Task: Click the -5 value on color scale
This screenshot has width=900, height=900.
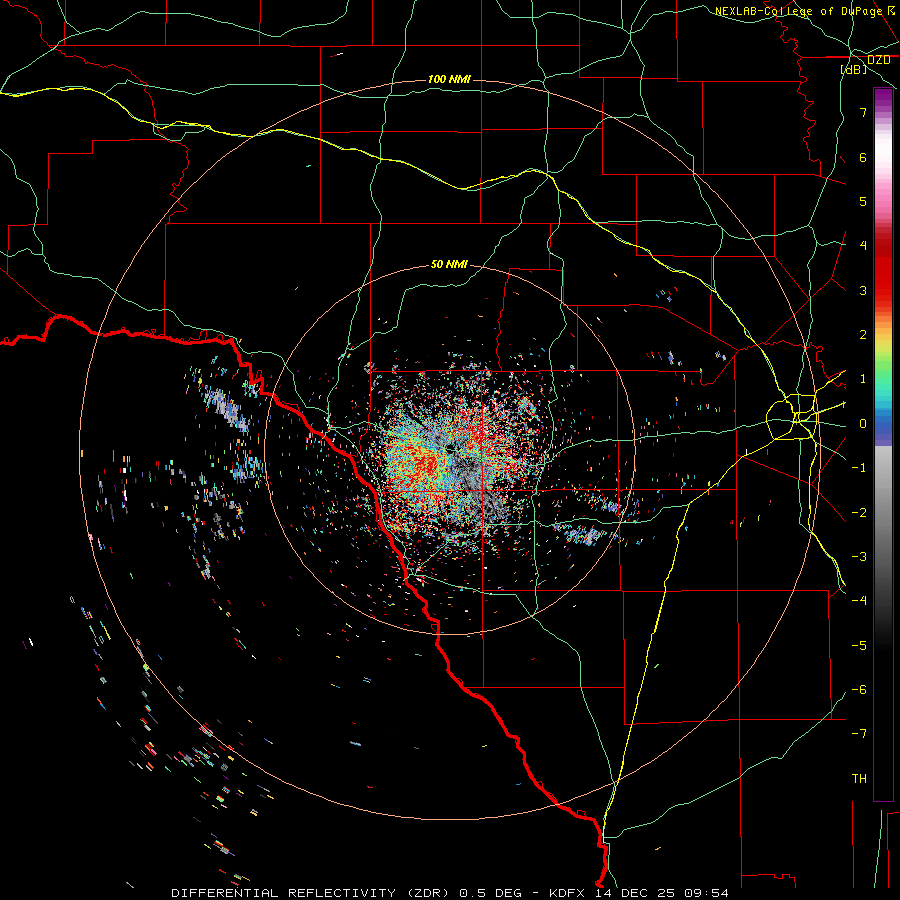Action: tap(859, 646)
